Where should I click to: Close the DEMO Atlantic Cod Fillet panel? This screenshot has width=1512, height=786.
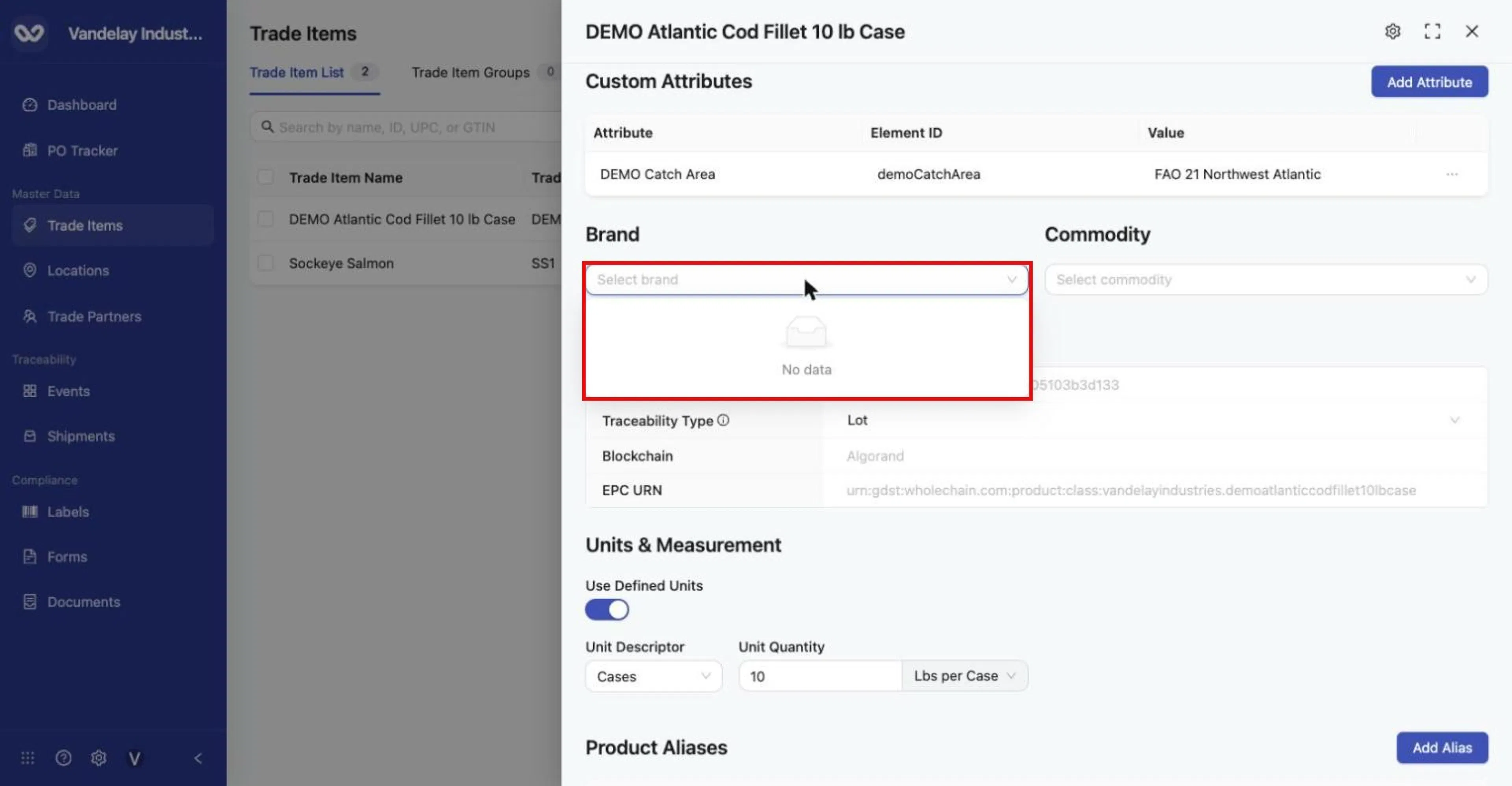click(1471, 31)
